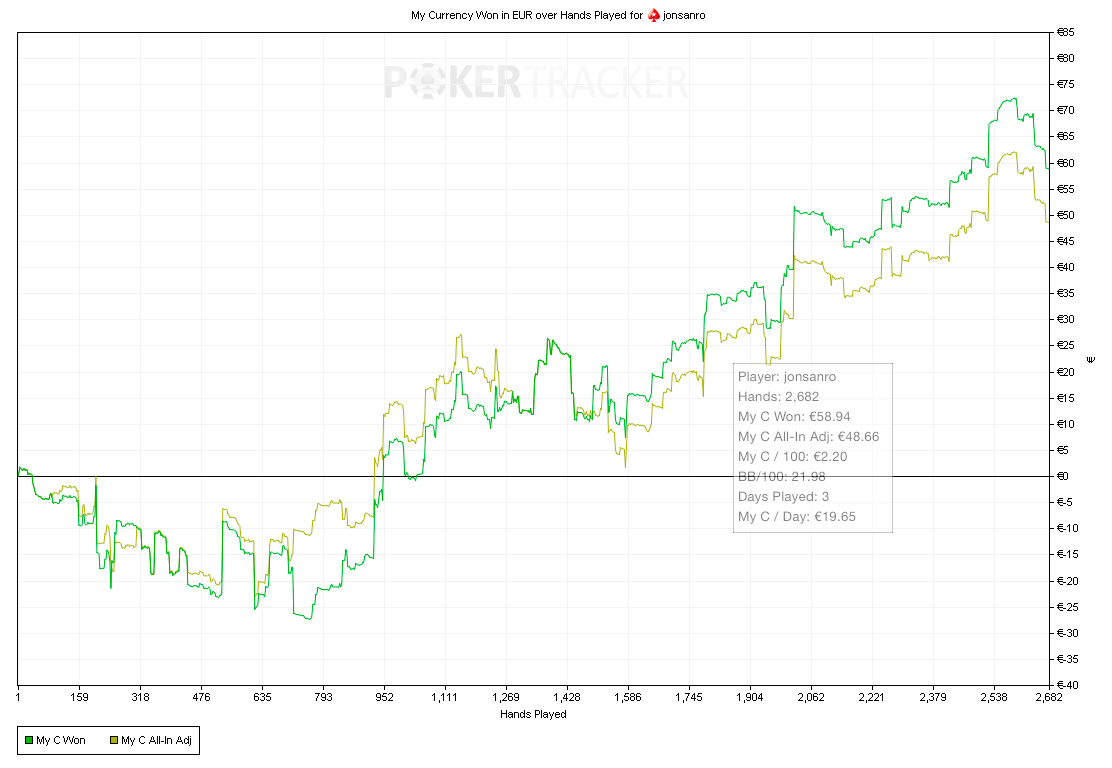Screen dimensions: 1112x768
Task: Click the x-axis tick label 318
Action: 140,697
